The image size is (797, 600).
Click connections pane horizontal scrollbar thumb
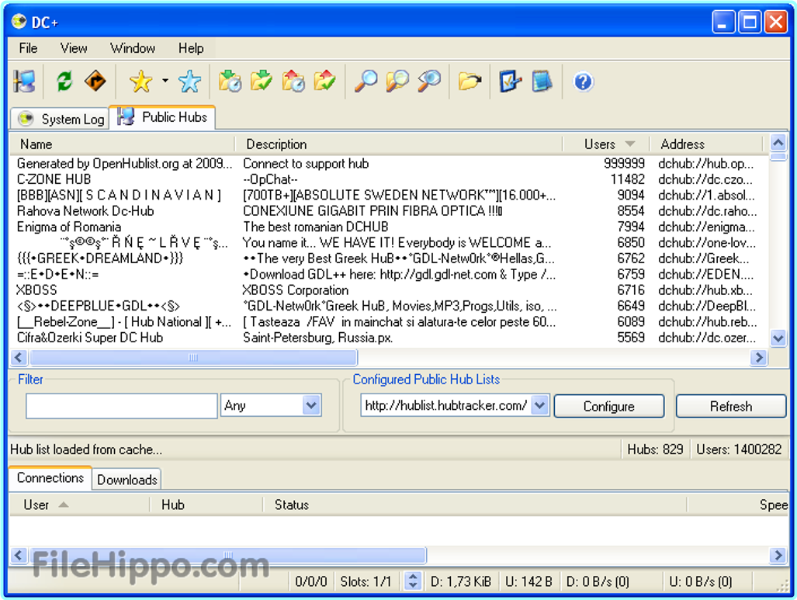tap(228, 555)
